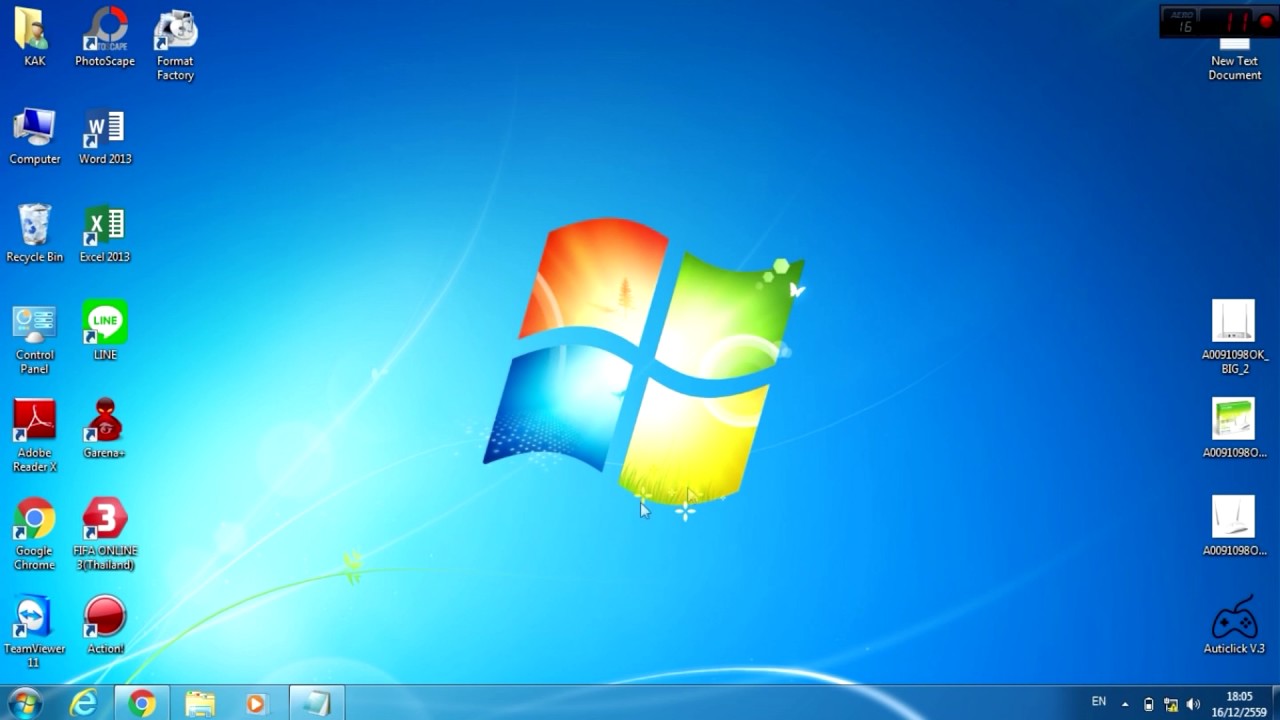Viewport: 1280px width, 720px height.
Task: Launch Word 2013 shortcut
Action: tap(105, 136)
